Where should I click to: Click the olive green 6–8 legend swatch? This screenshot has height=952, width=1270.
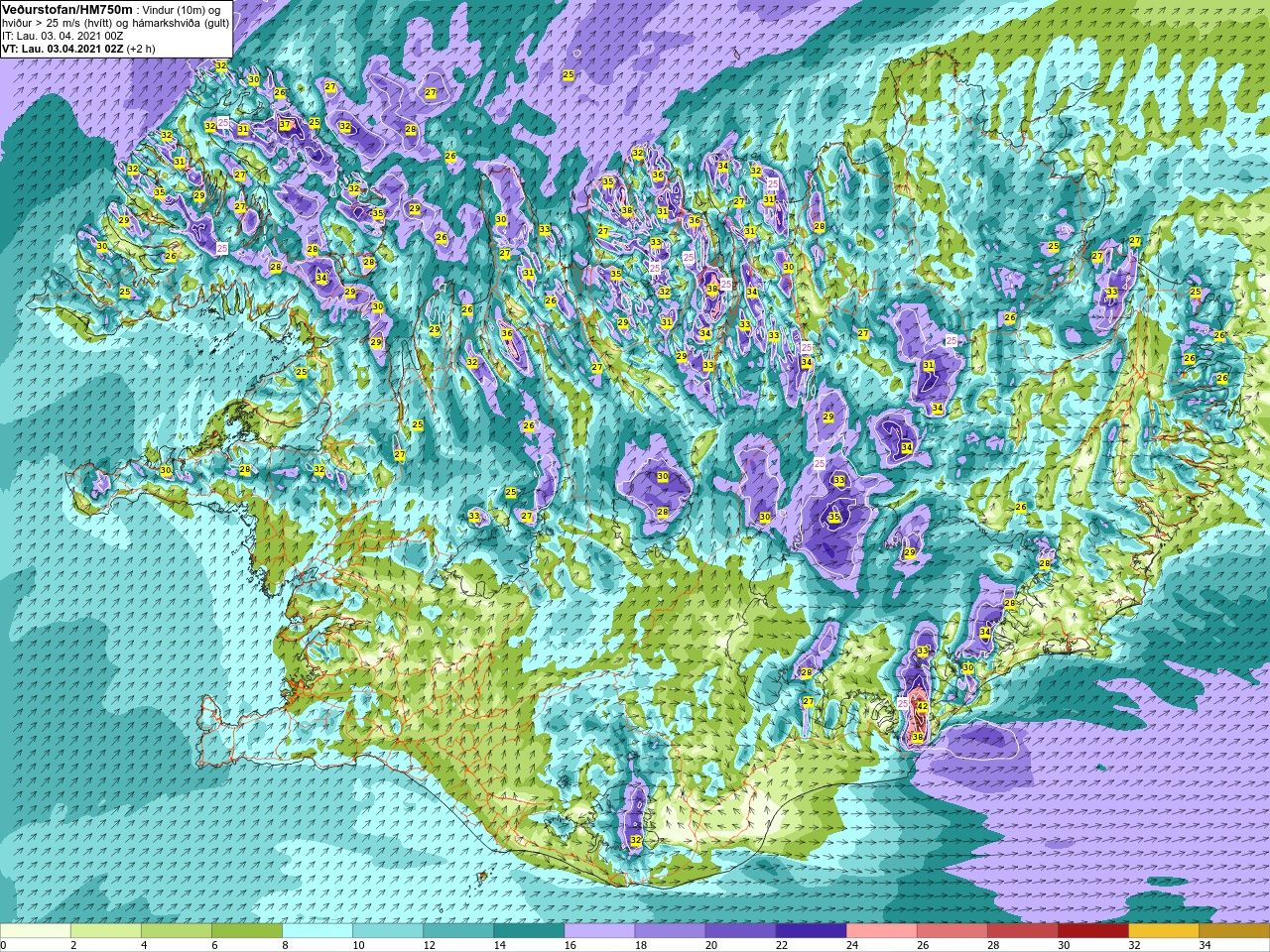pos(247,931)
